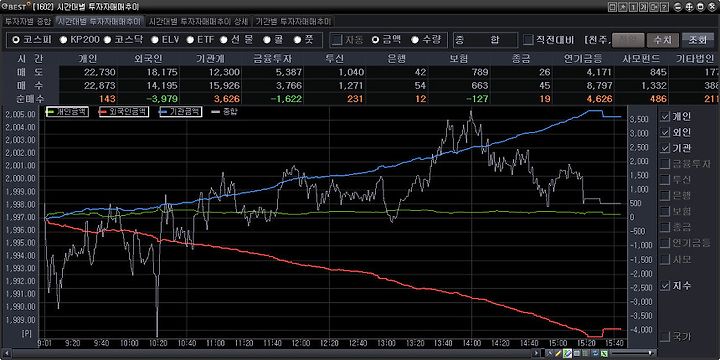
Task: Click the '1' icon in title bar
Action: pos(633,7)
